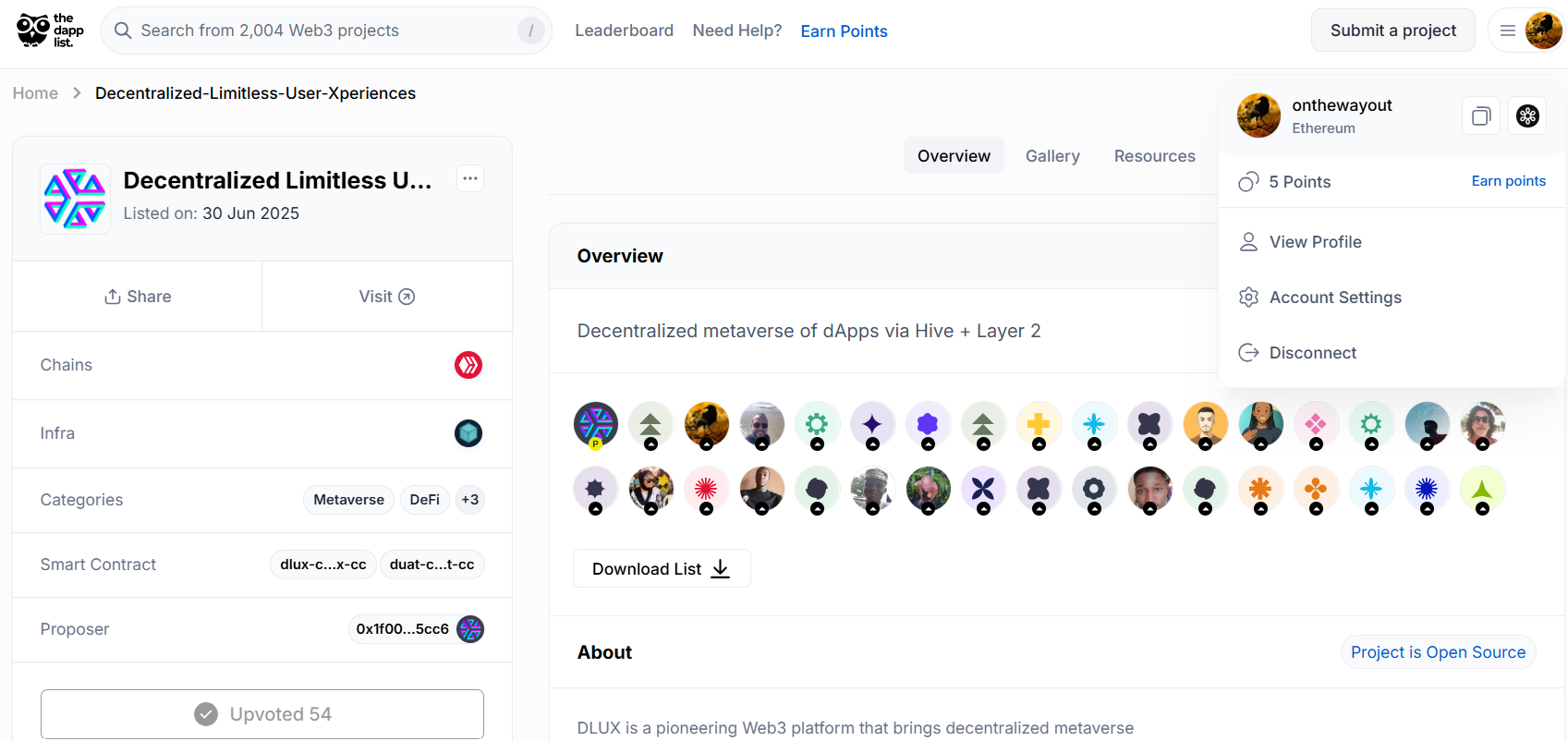
Task: Switch to the Gallery tab
Action: (1052, 156)
